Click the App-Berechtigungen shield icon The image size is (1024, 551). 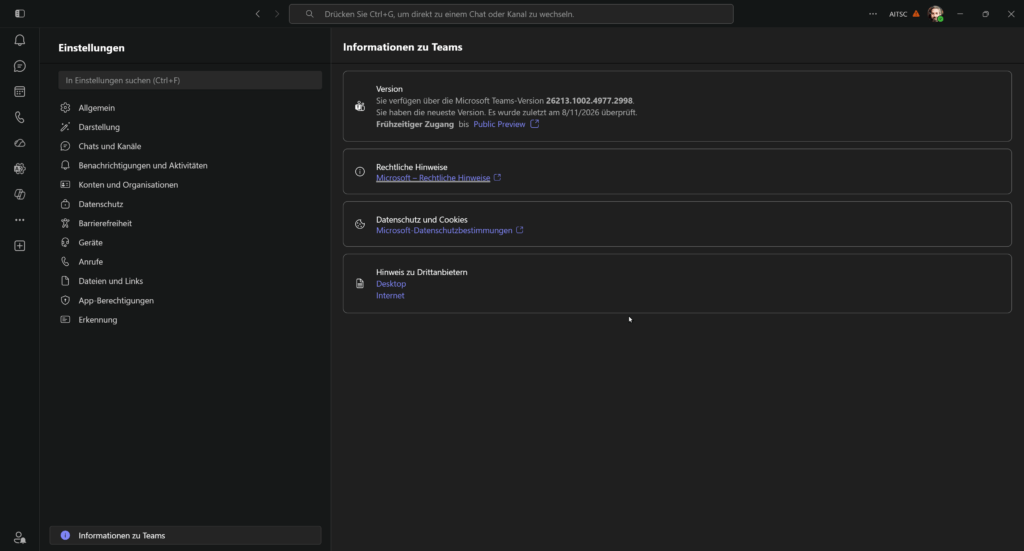pyautogui.click(x=65, y=300)
